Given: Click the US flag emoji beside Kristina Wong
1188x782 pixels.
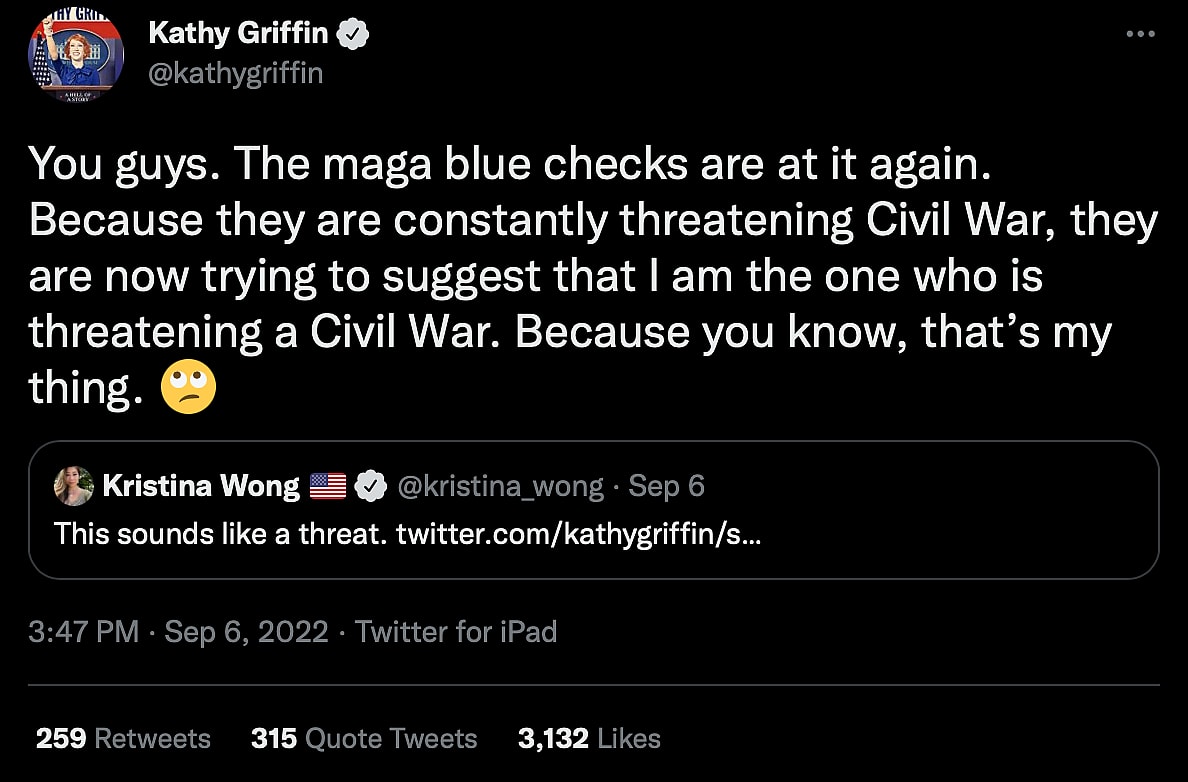Looking at the screenshot, I should tap(328, 487).
